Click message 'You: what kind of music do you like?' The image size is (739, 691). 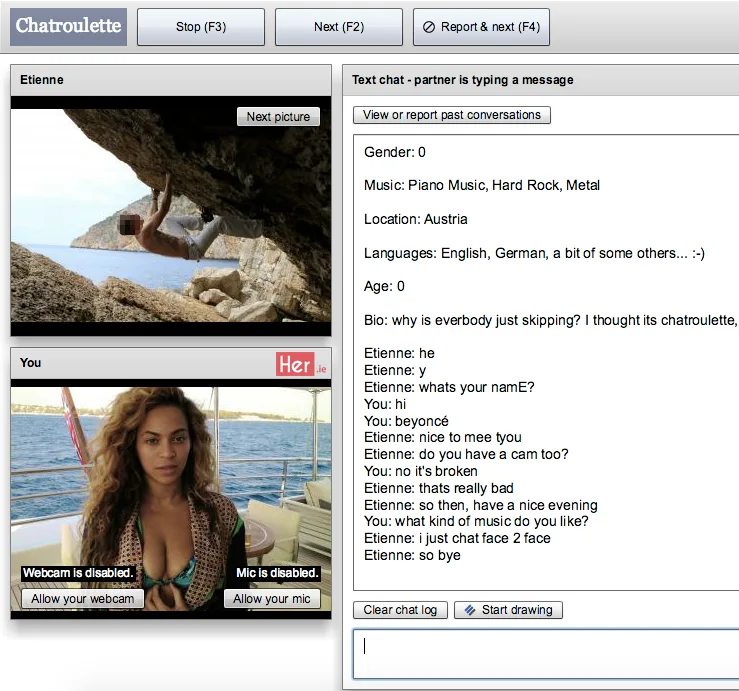coord(476,521)
